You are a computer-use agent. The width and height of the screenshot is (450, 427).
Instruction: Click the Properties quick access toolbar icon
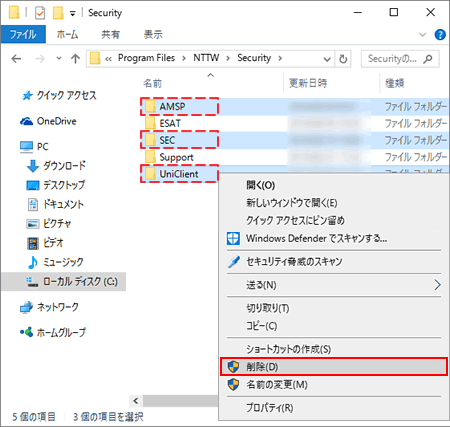40,13
